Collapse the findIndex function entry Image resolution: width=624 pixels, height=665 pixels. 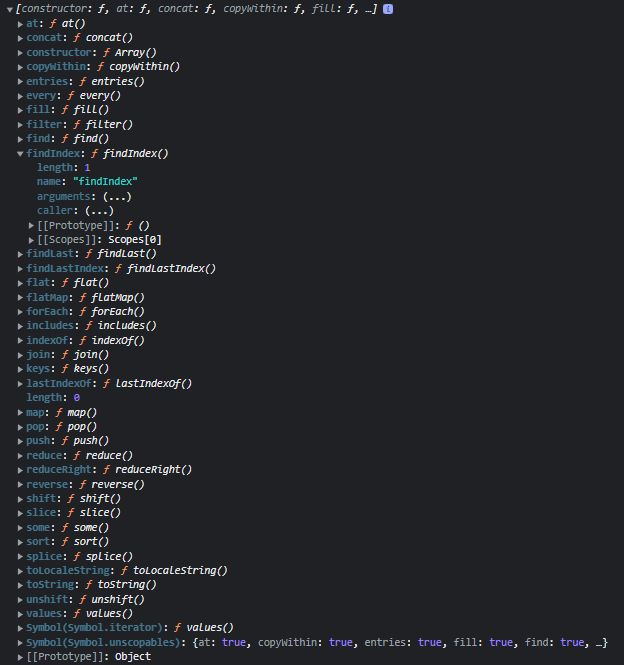tap(20, 154)
